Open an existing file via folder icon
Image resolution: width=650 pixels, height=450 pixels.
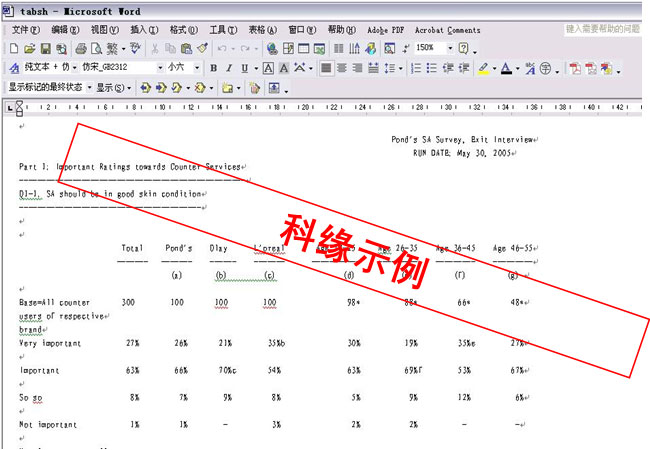(29, 48)
